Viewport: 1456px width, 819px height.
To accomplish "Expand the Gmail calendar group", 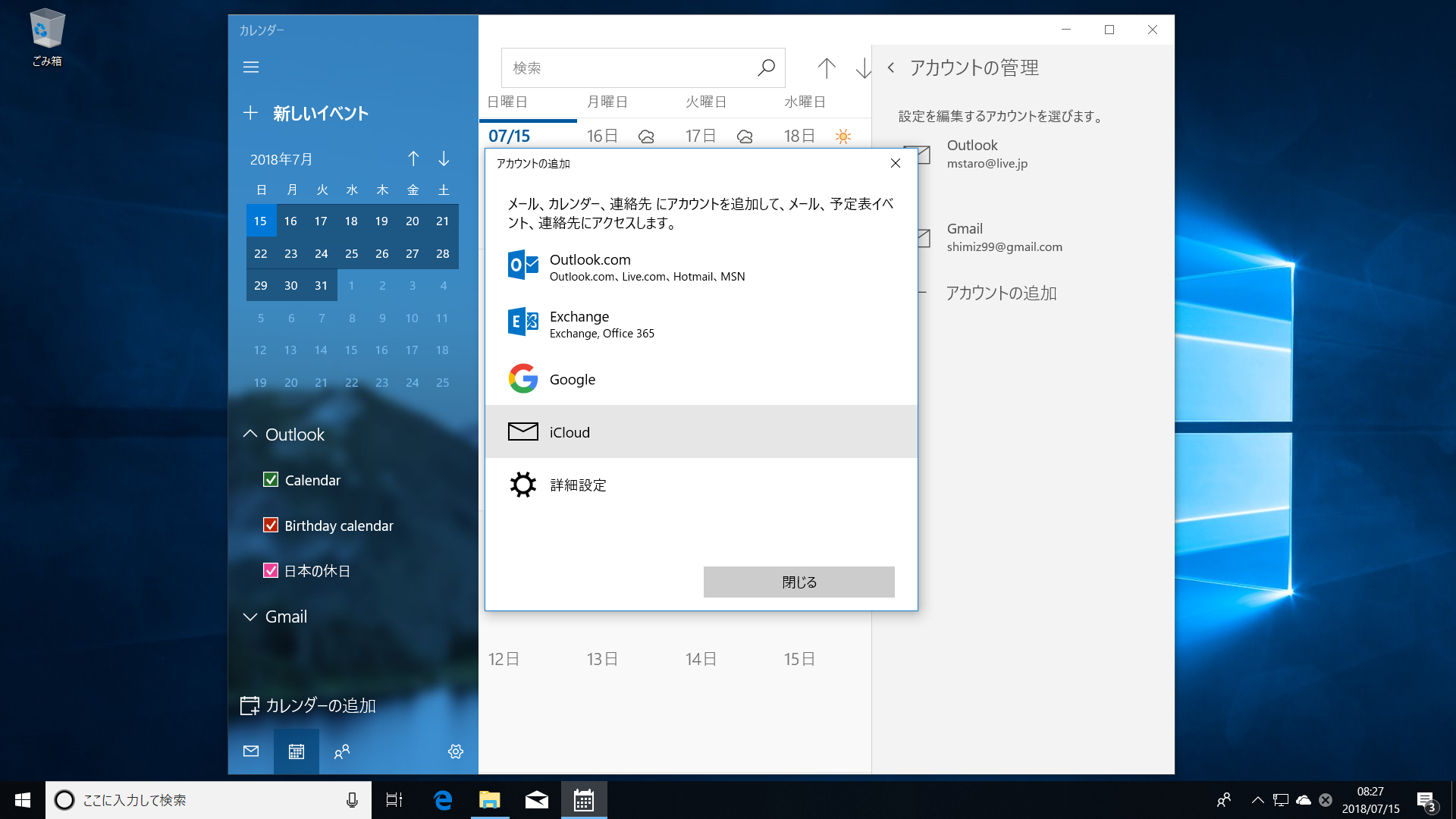I will pos(250,617).
